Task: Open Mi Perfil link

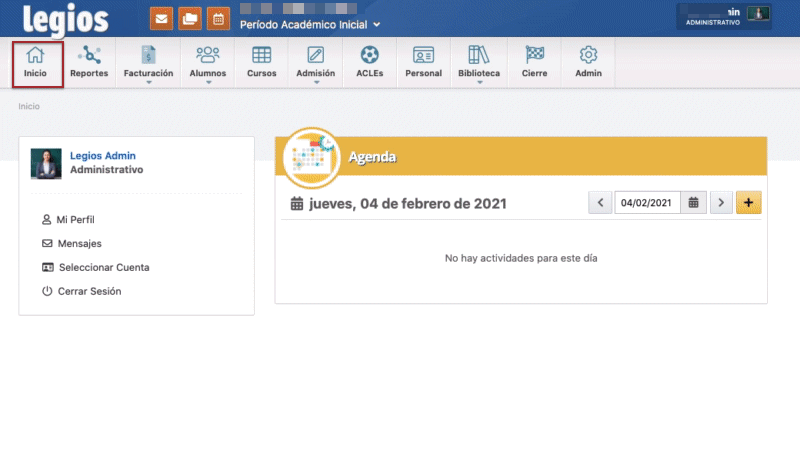Action: point(75,219)
